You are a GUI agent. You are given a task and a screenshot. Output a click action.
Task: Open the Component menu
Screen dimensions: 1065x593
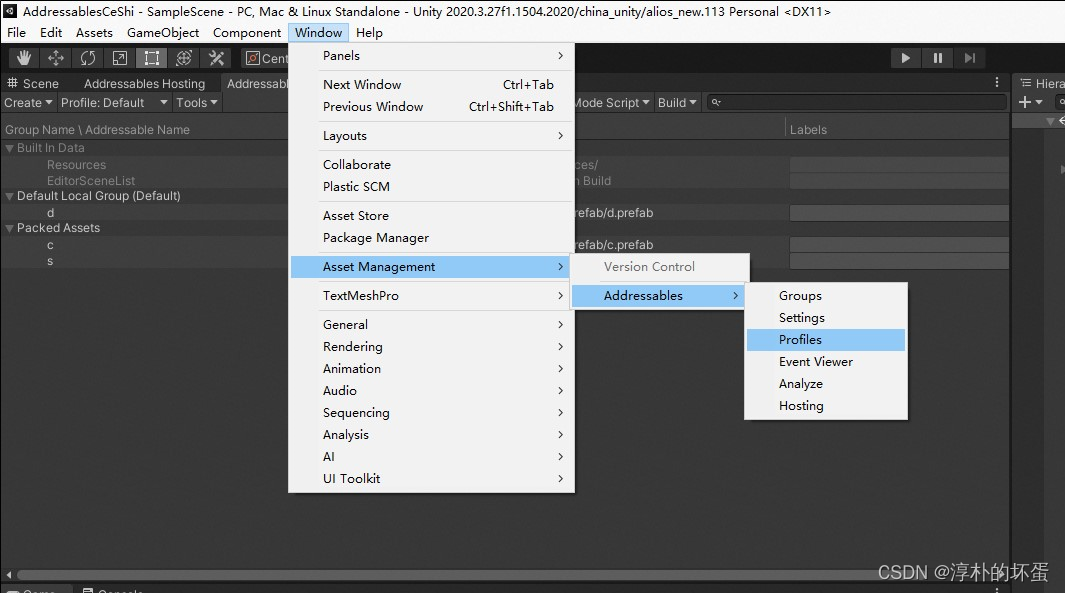(247, 33)
